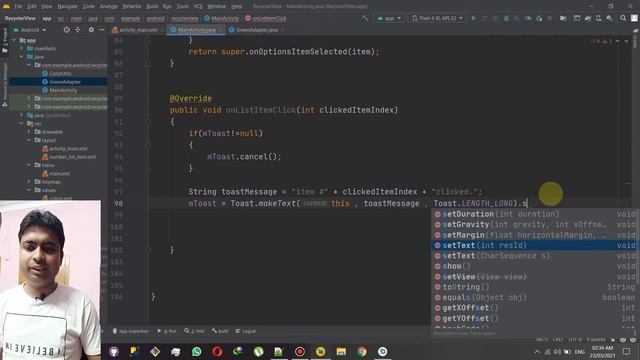Image resolution: width=640 pixels, height=360 pixels.
Task: Choose show() completion suggestion
Action: click(x=535, y=266)
